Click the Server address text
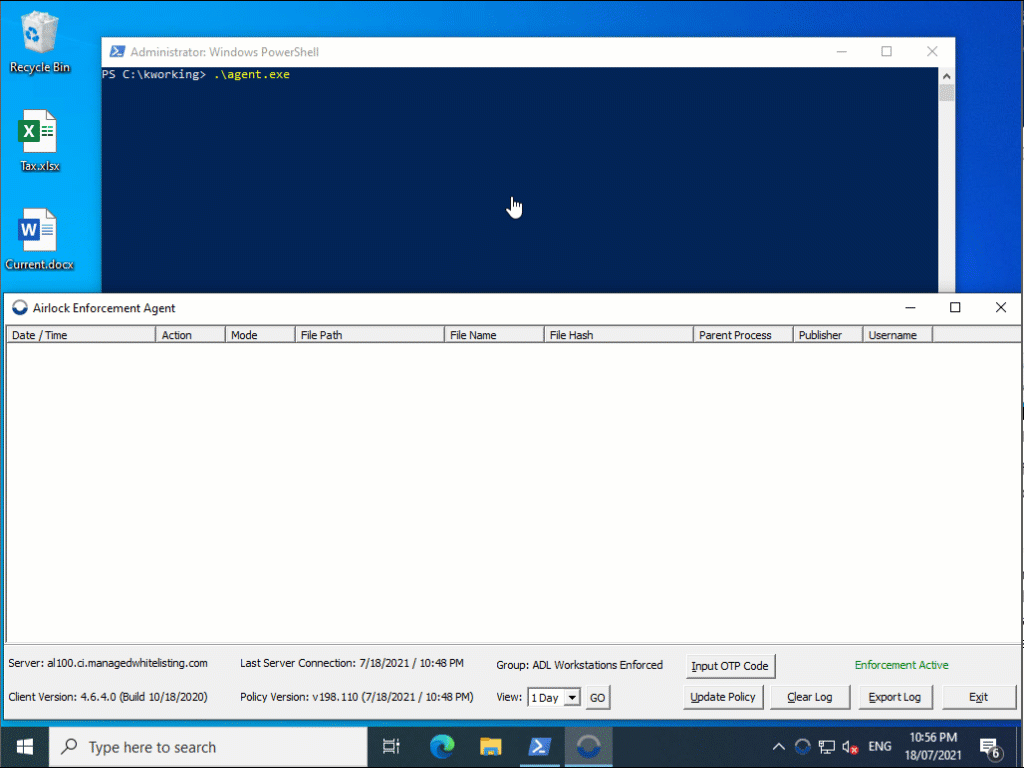Viewport: 1024px width, 768px height. point(108,664)
